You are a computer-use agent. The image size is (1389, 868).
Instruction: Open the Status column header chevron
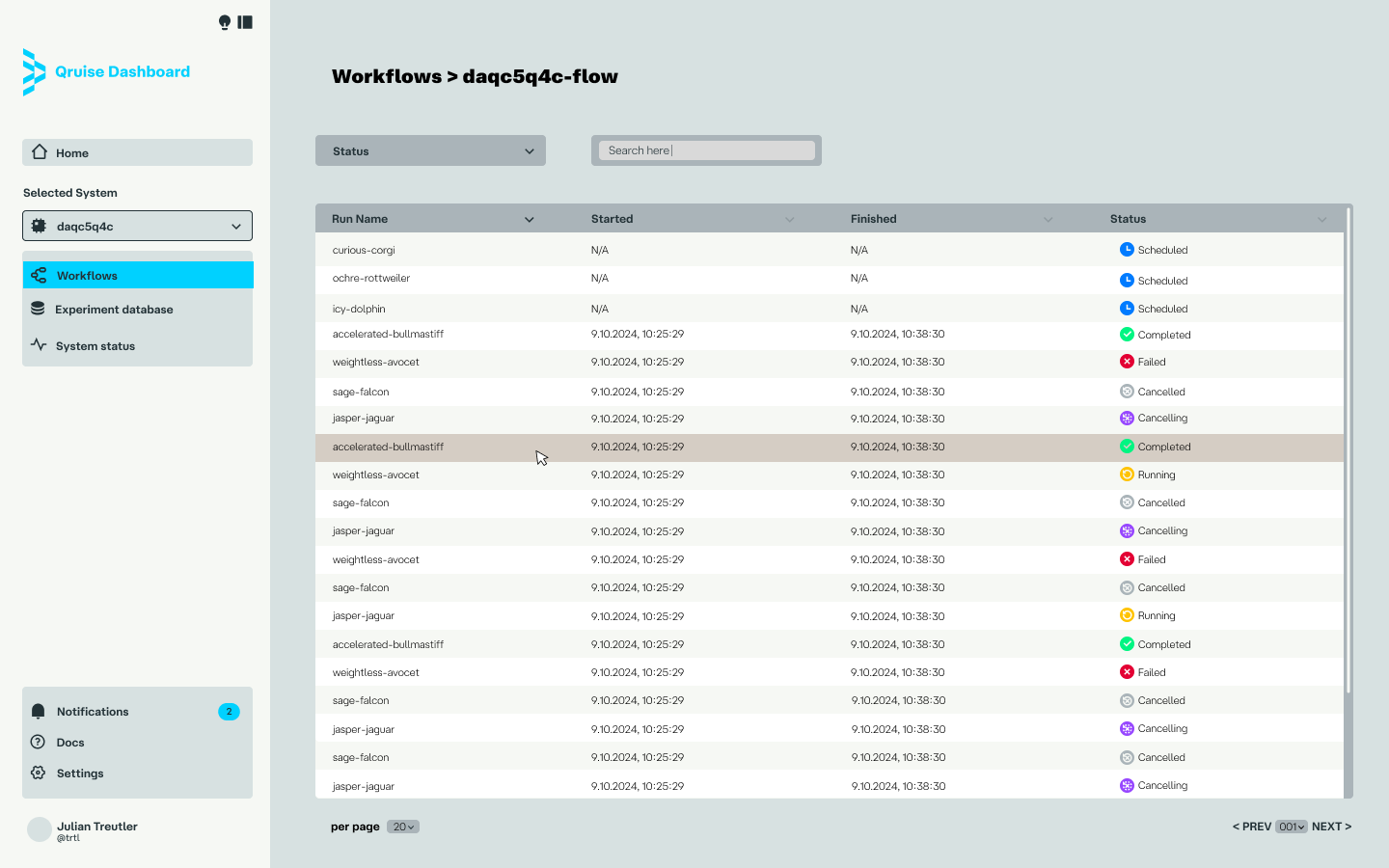1322,220
